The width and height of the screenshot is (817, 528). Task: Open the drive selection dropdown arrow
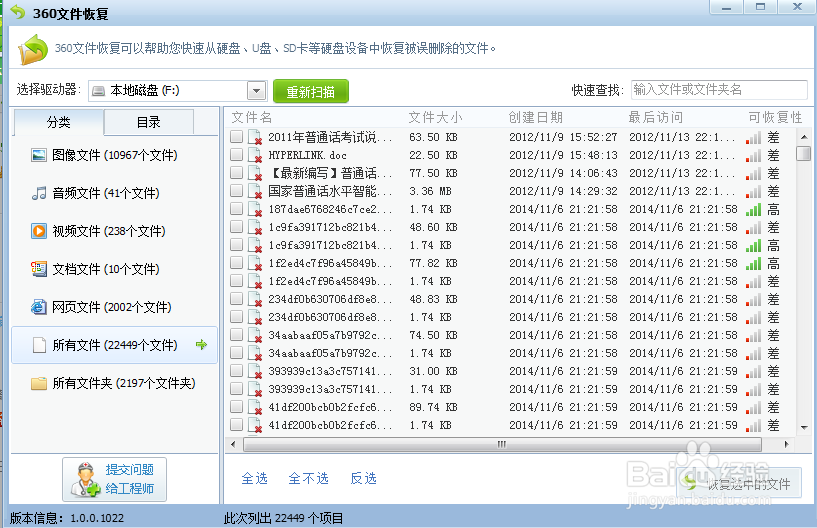coord(256,91)
